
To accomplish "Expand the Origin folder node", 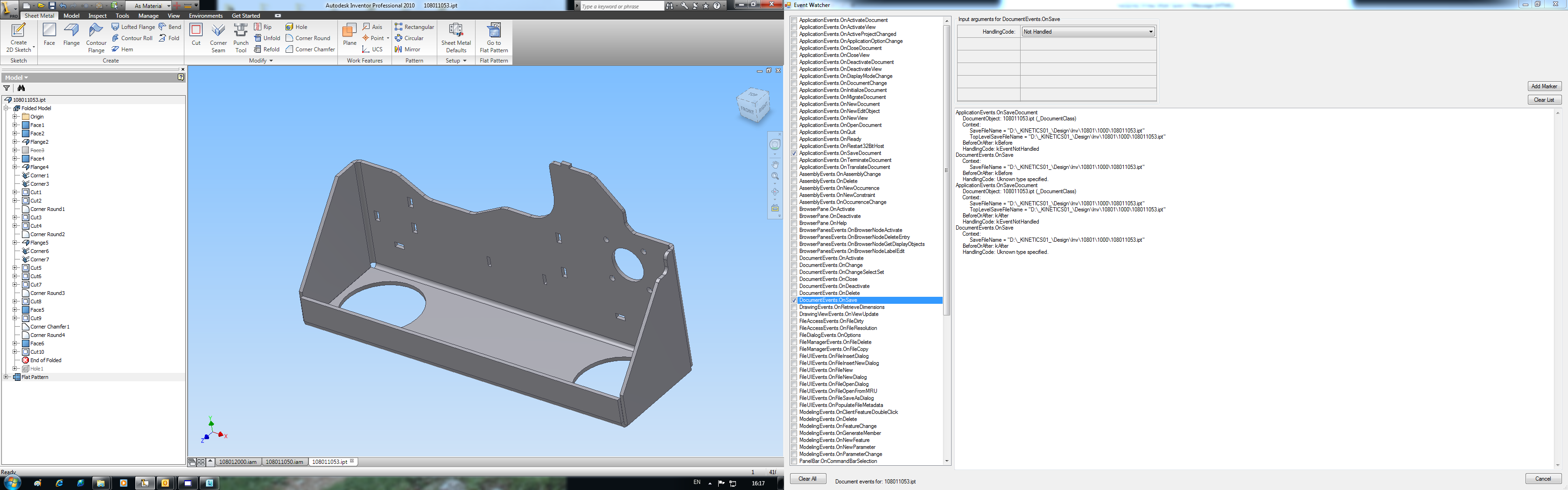I will (15, 117).
